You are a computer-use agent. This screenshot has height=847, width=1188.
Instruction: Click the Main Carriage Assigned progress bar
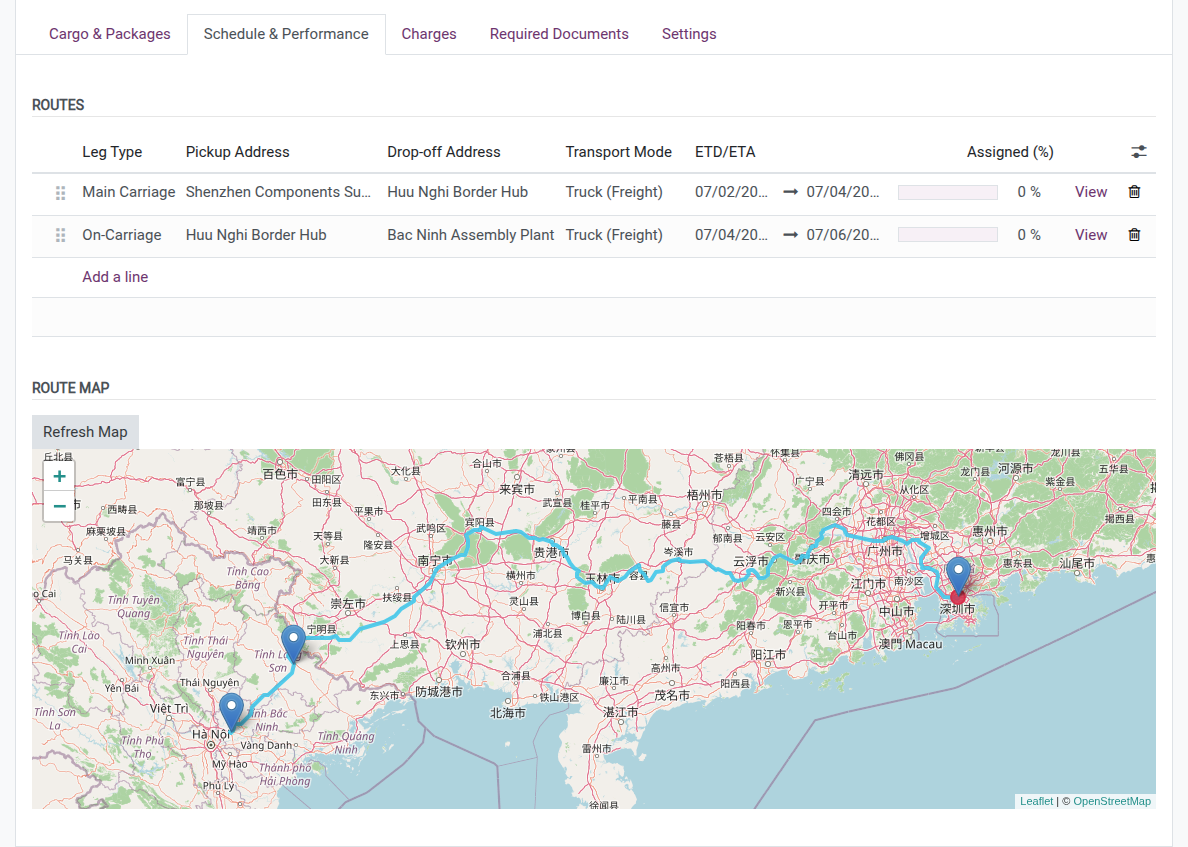947,191
